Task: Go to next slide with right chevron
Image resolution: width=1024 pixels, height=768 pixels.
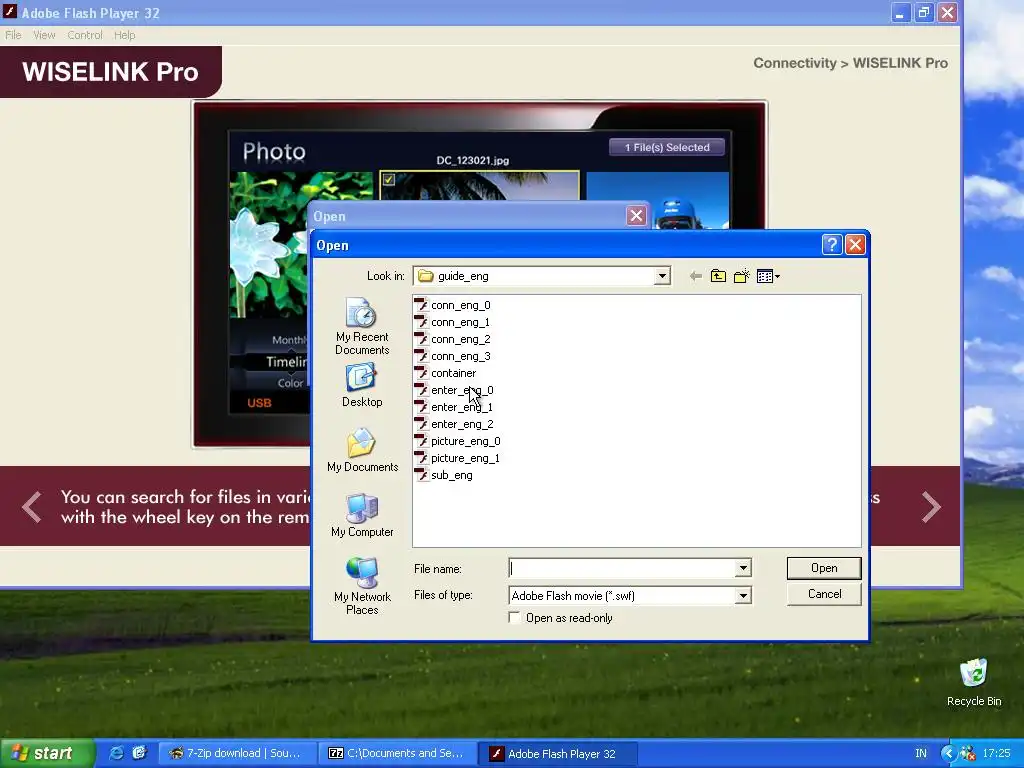Action: (931, 507)
